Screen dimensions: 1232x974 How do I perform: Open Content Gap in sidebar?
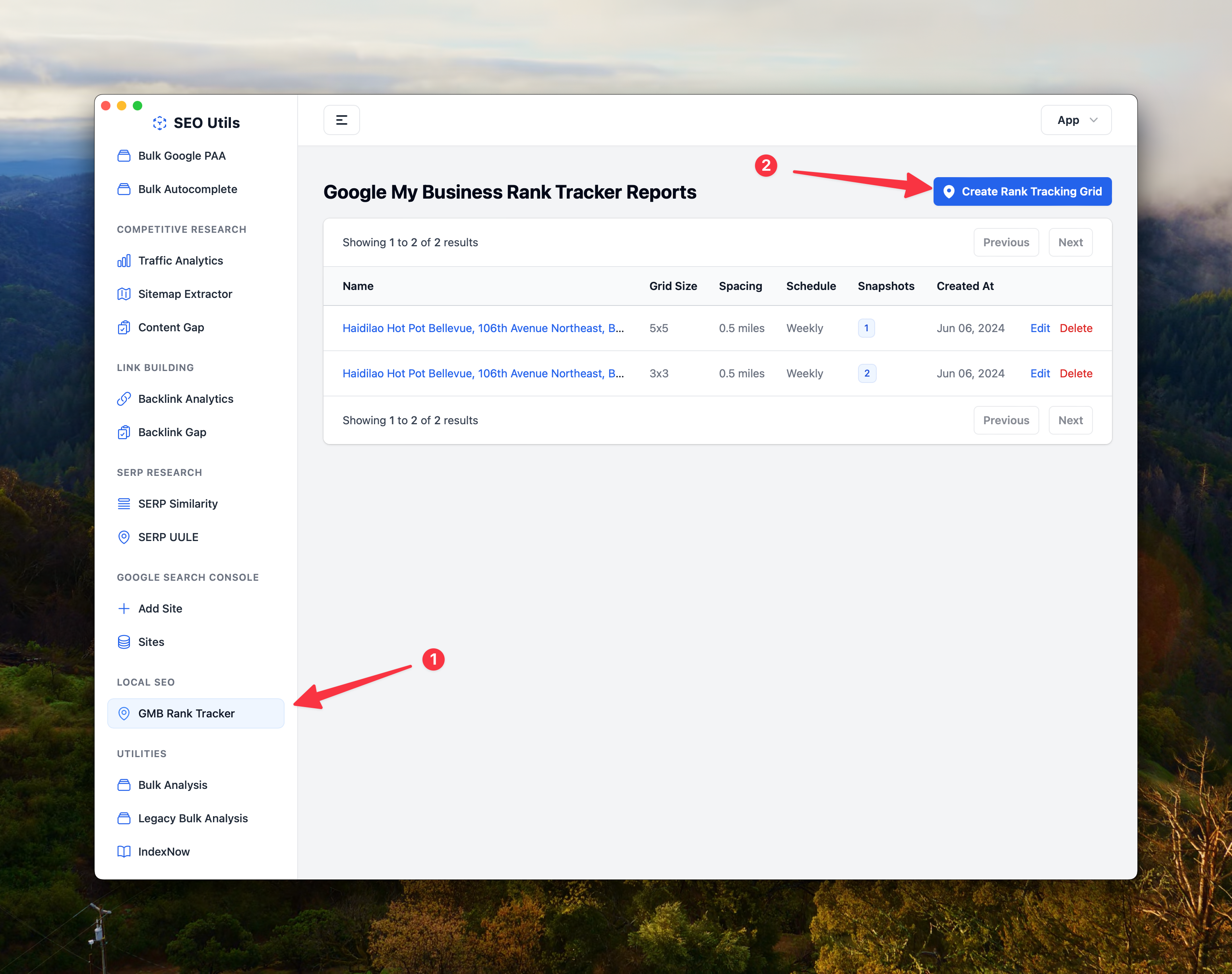(x=170, y=327)
